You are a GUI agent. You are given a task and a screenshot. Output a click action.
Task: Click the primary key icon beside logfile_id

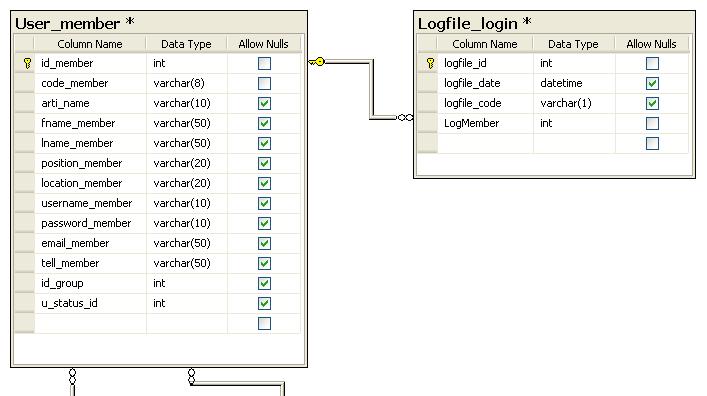(x=430, y=63)
